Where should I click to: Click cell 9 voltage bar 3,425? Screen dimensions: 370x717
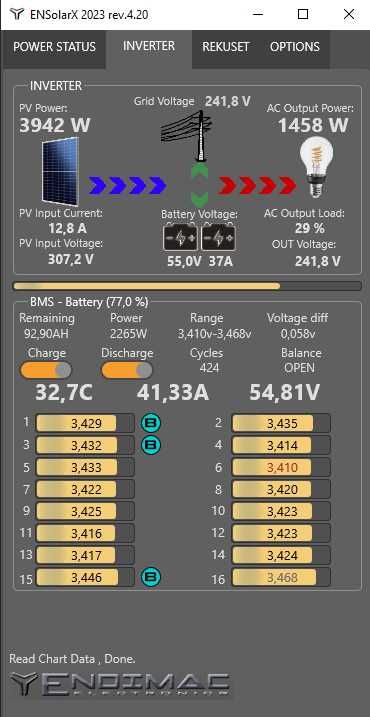[85, 511]
